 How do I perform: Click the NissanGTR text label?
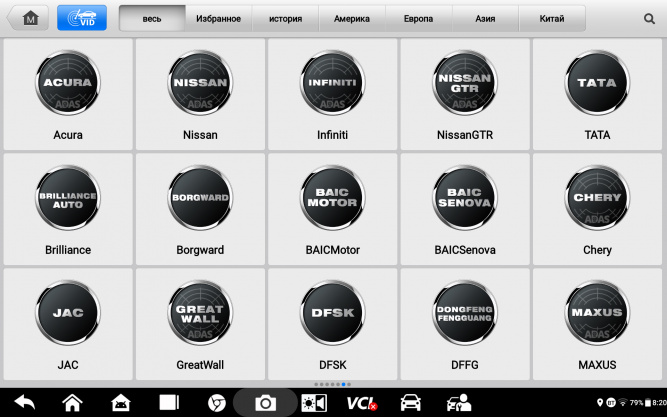465,135
